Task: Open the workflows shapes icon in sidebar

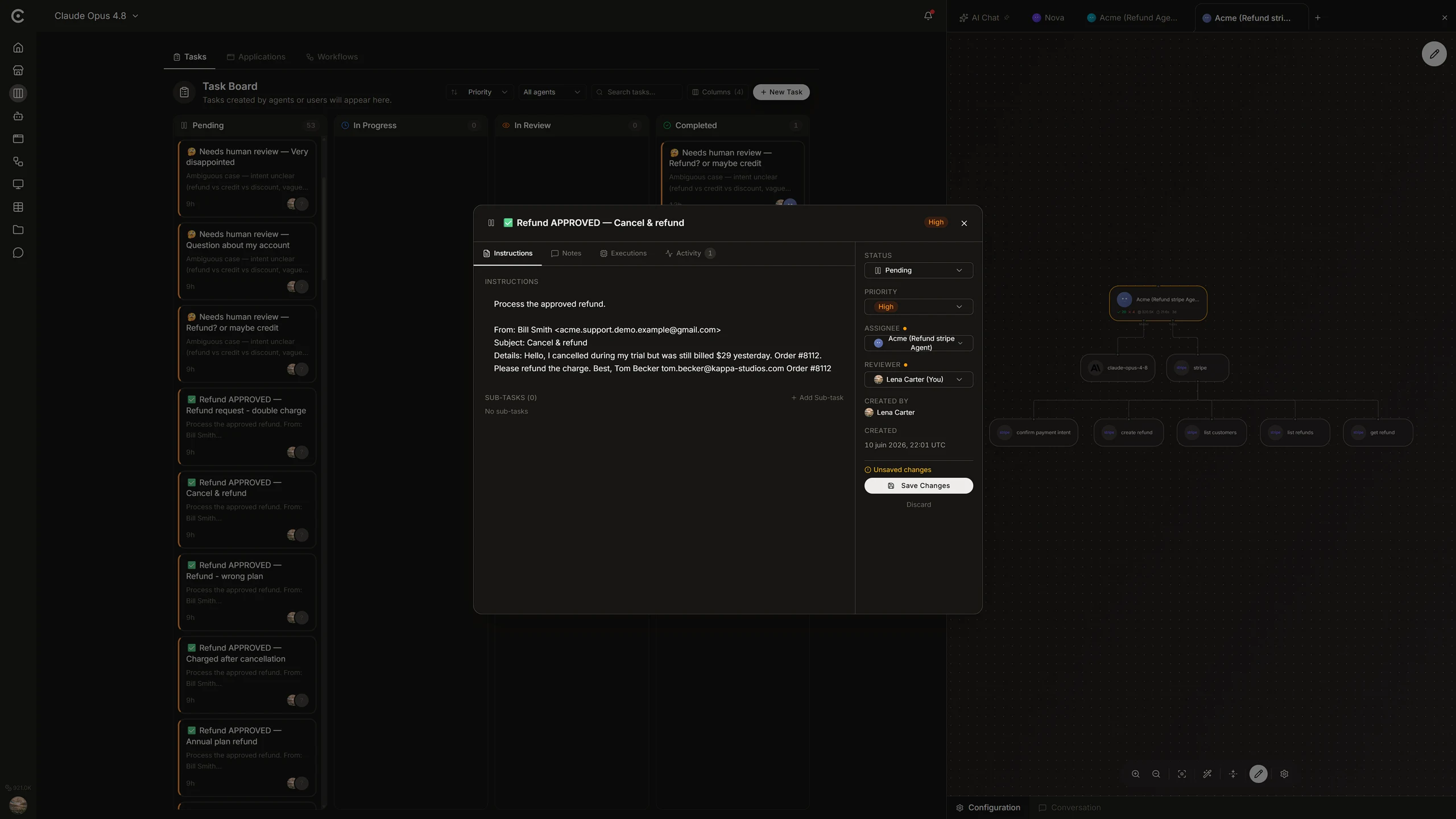Action: tap(18, 162)
